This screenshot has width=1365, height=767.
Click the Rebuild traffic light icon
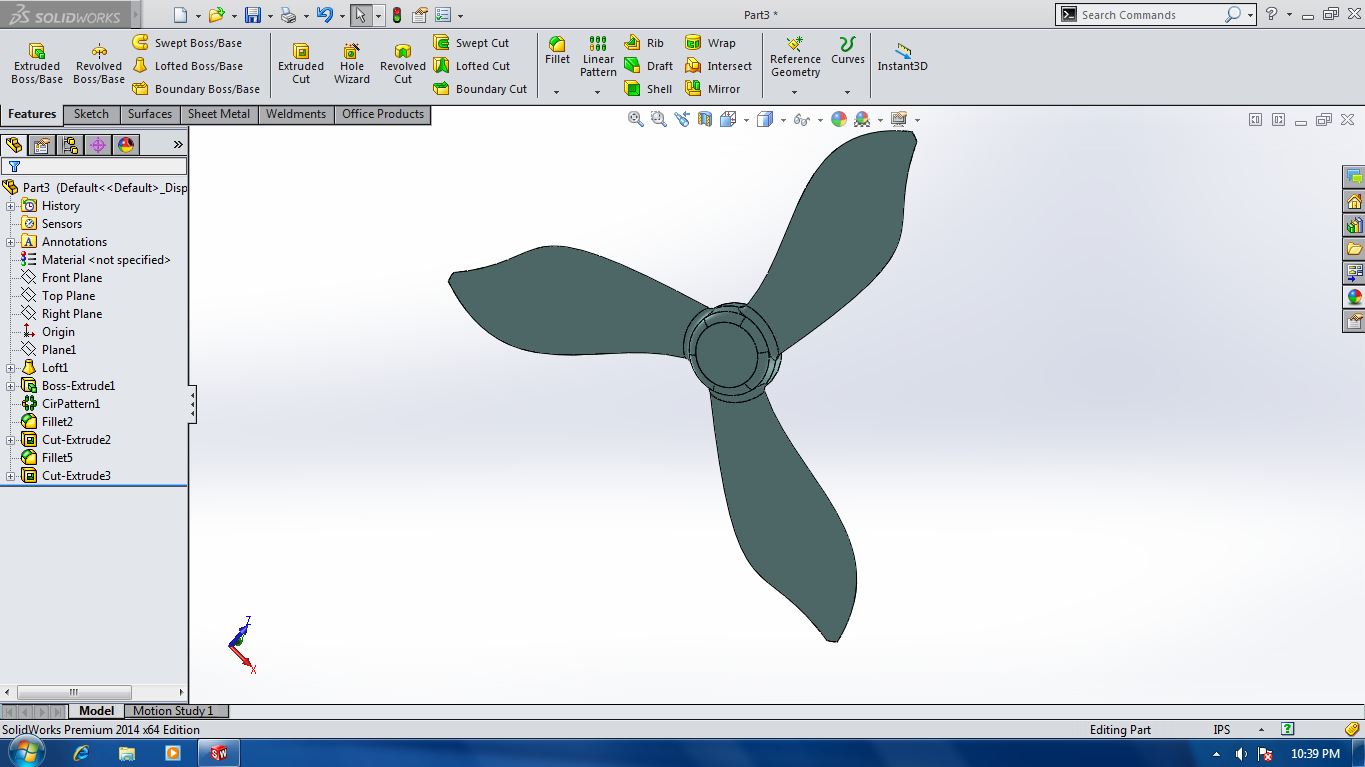397,15
